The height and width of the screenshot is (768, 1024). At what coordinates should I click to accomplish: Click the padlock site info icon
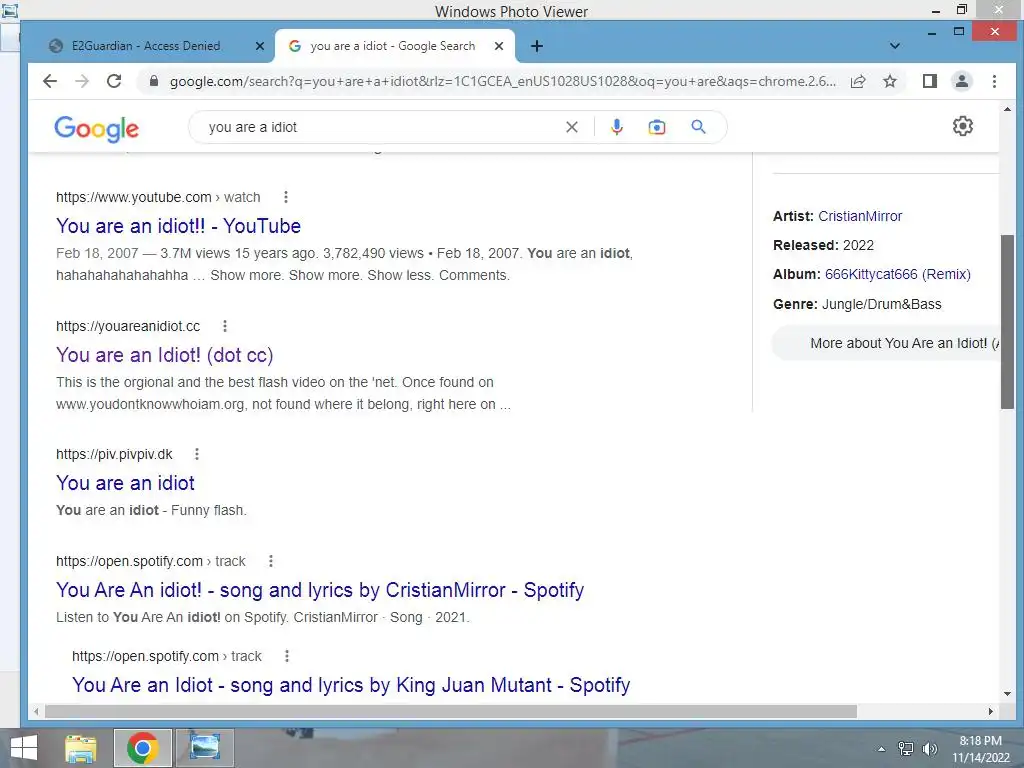(x=153, y=81)
